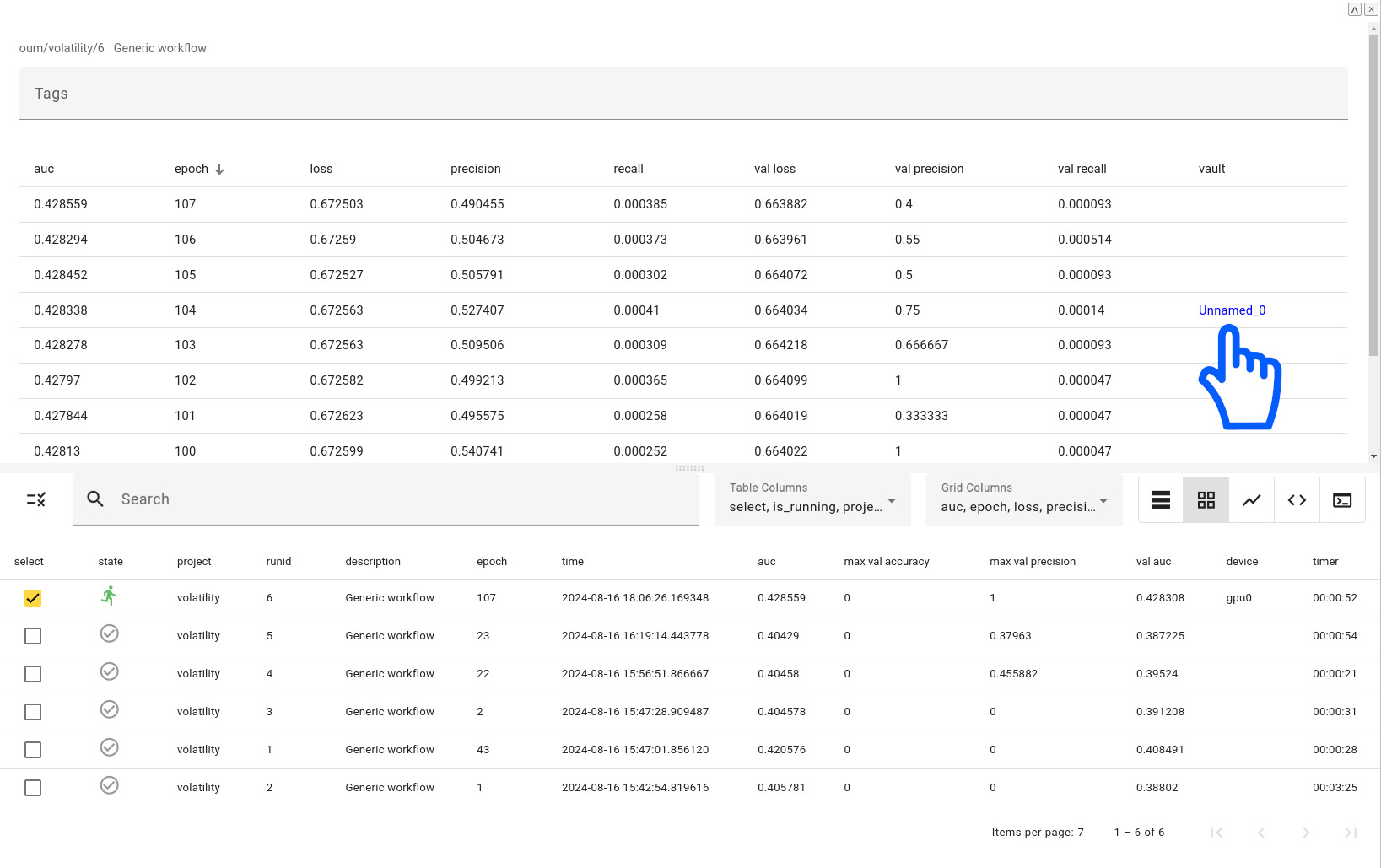1381x868 pixels.
Task: Select the grid view icon
Action: (1206, 500)
